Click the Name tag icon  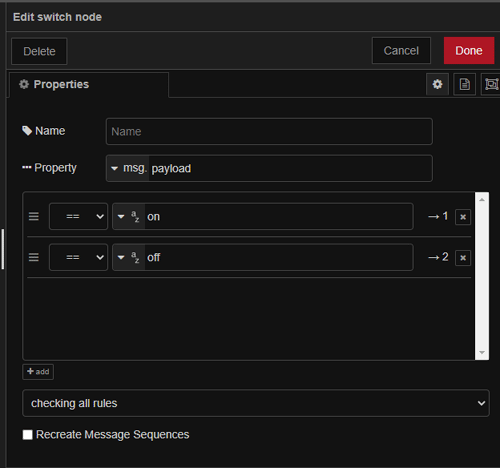coord(27,131)
